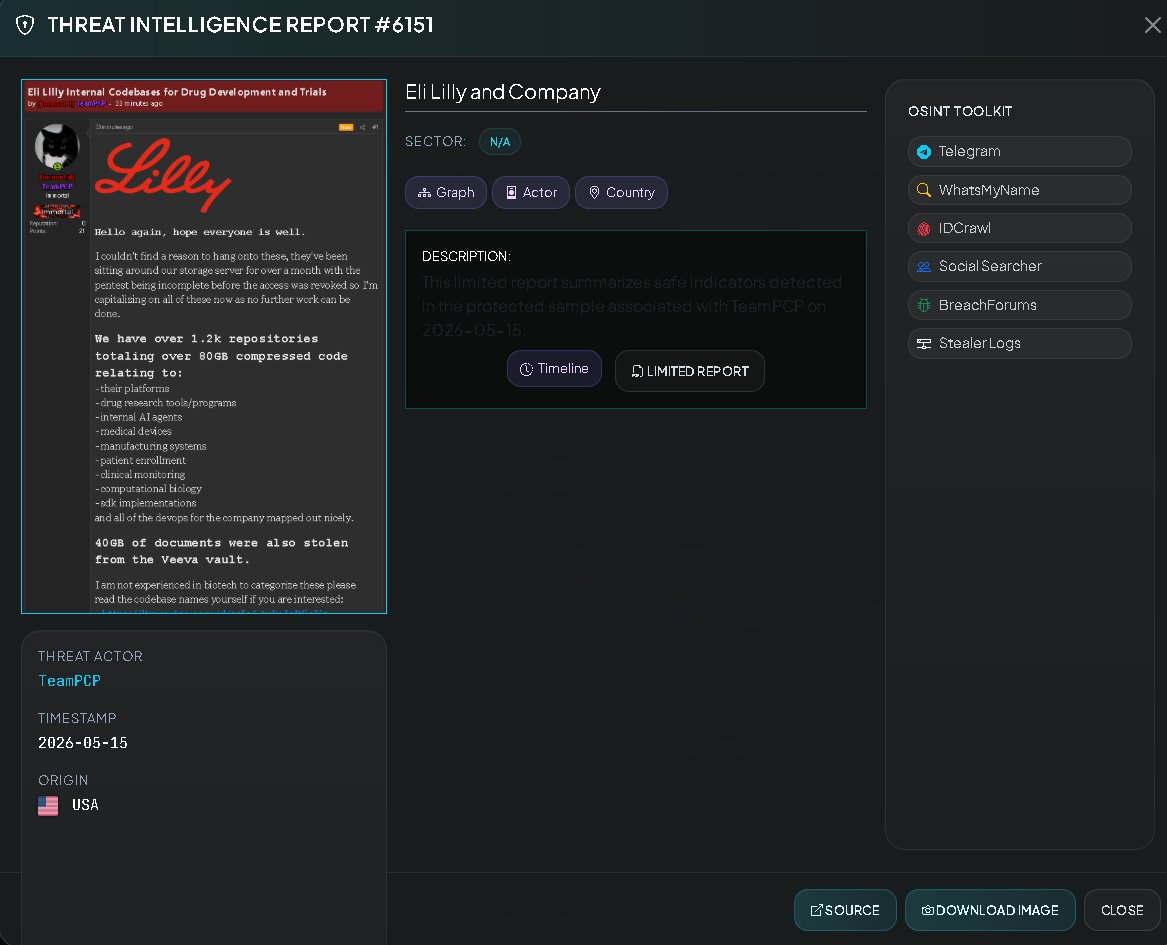Open the Country button
1167x945 pixels.
tap(621, 193)
